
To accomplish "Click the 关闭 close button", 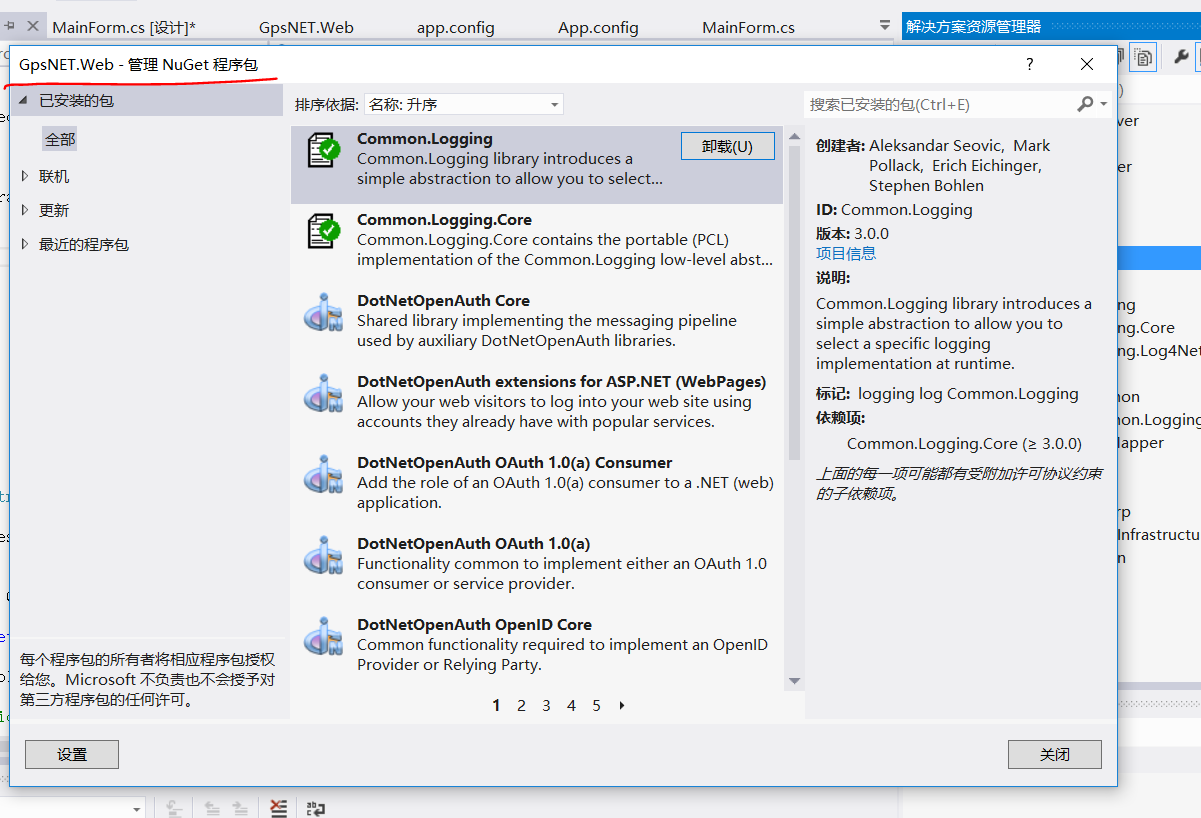I will pyautogui.click(x=1055, y=754).
